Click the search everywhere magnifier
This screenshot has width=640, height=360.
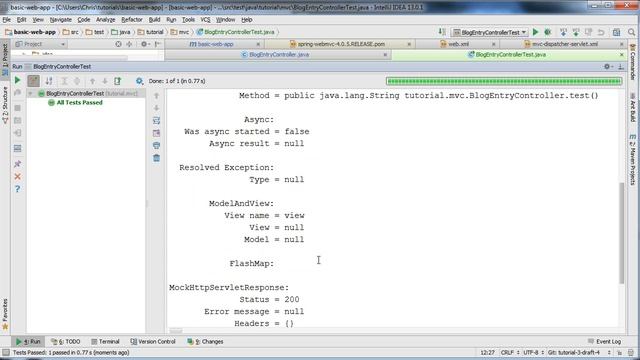[x=631, y=32]
